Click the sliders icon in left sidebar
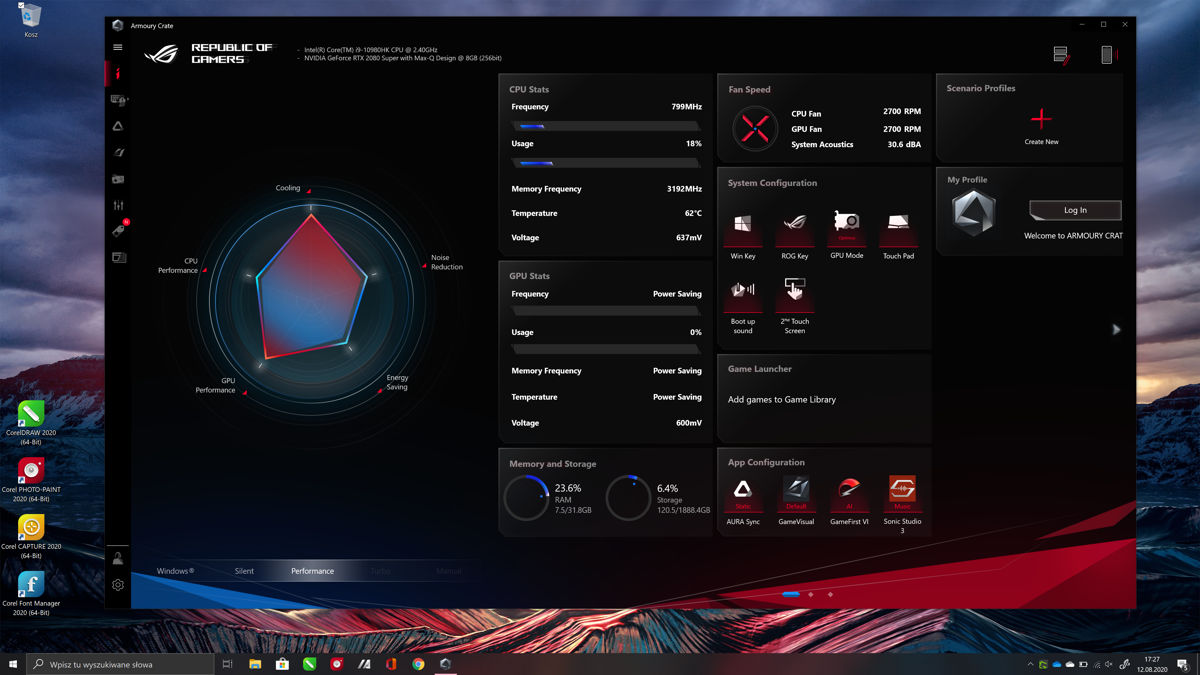The image size is (1200, 675). pos(118,205)
